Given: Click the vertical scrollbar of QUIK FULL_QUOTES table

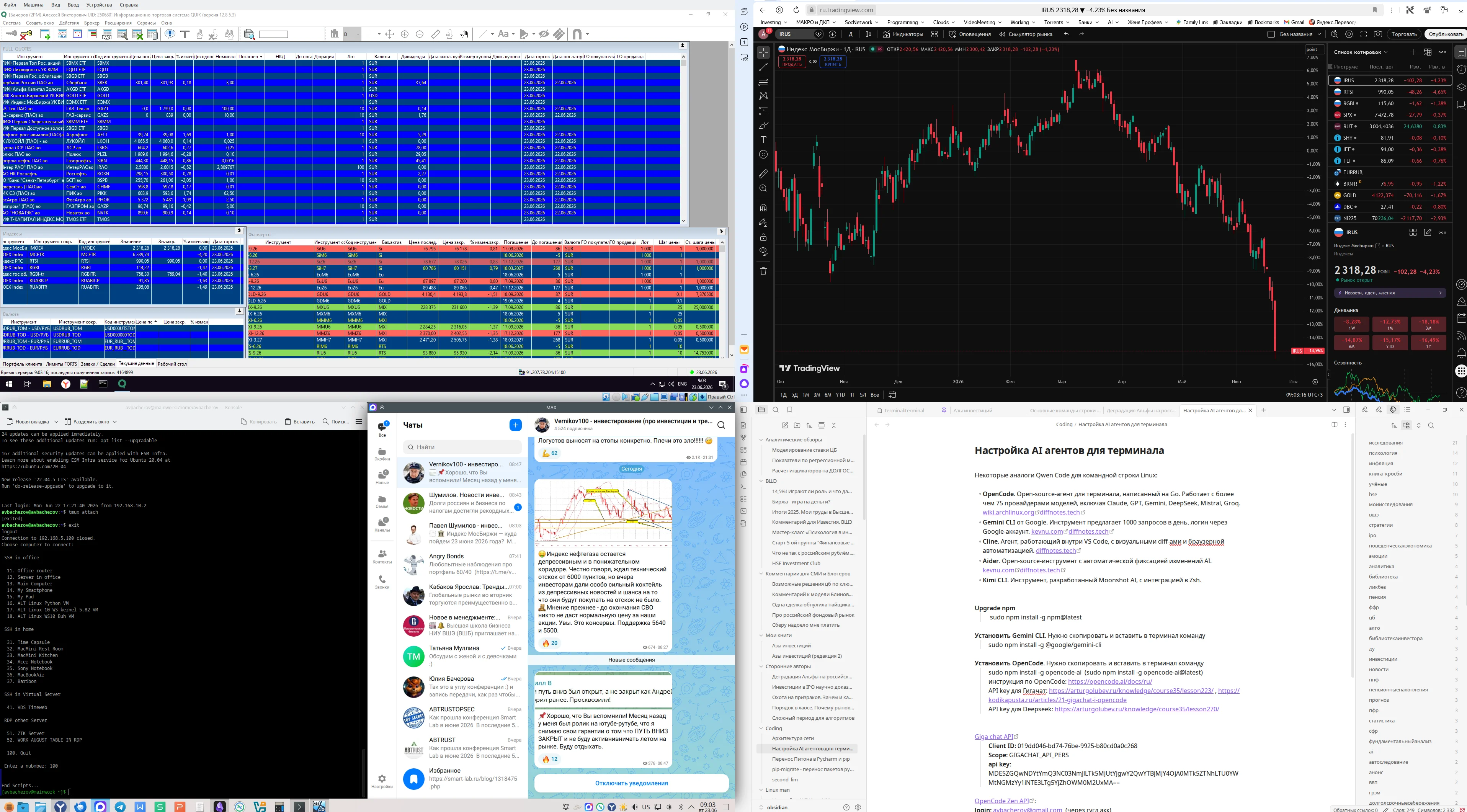Looking at the screenshot, I should (683, 139).
